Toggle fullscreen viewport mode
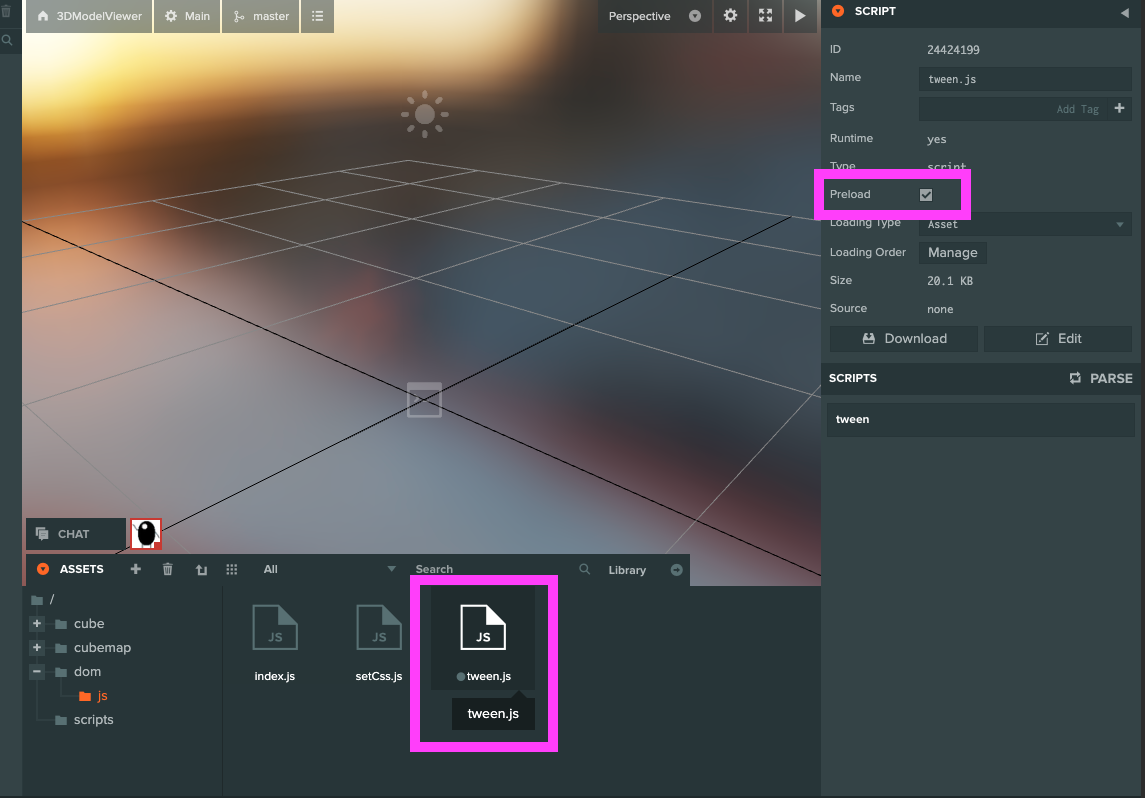This screenshot has width=1145, height=798. tap(765, 16)
